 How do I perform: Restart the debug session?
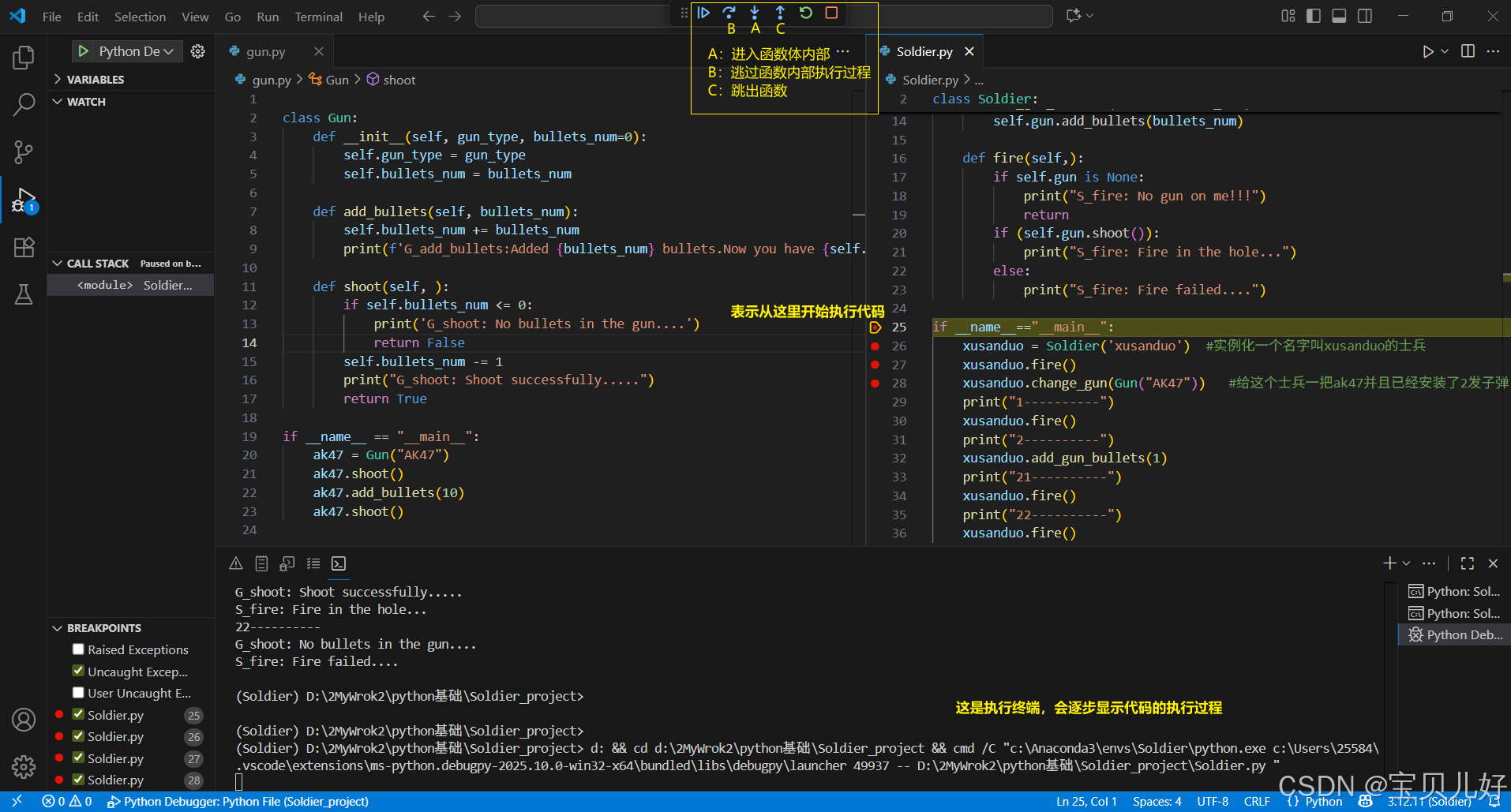tap(805, 13)
